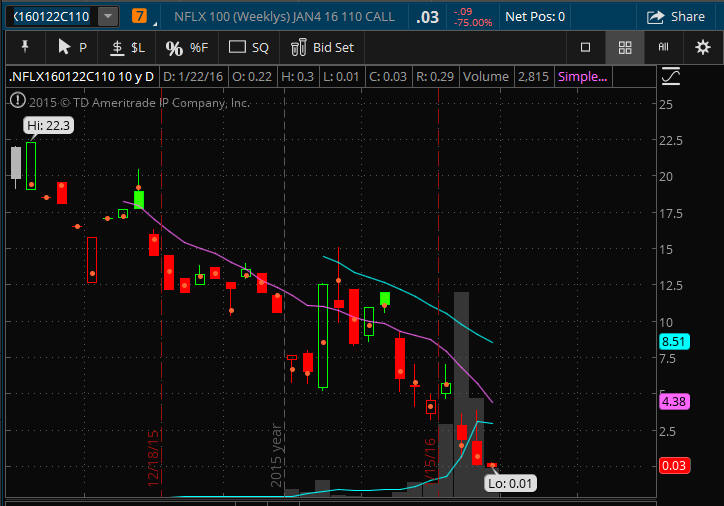
Task: Share the chart via Share button
Action: [676, 17]
